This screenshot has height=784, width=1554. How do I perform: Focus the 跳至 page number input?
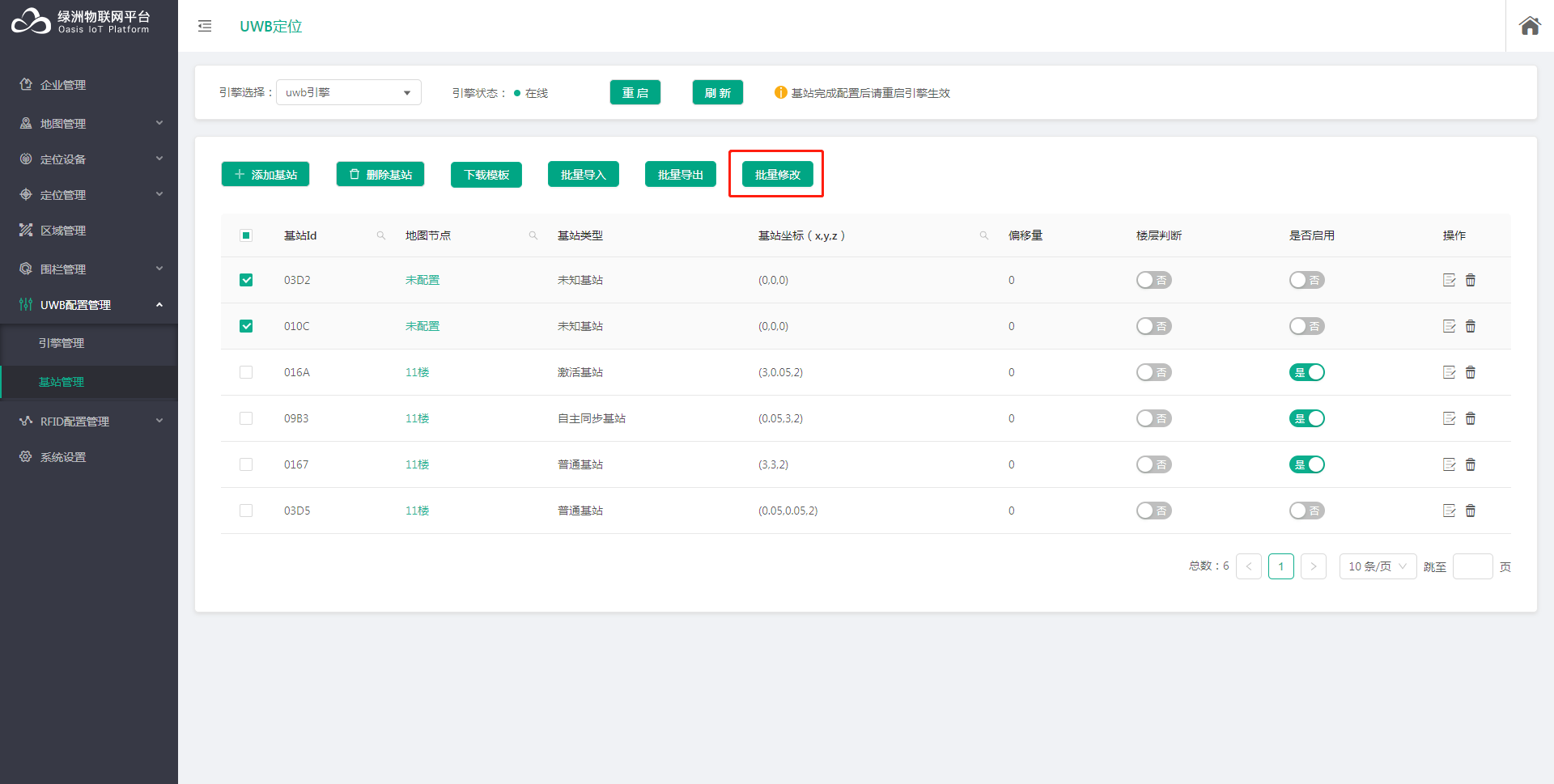tap(1473, 566)
